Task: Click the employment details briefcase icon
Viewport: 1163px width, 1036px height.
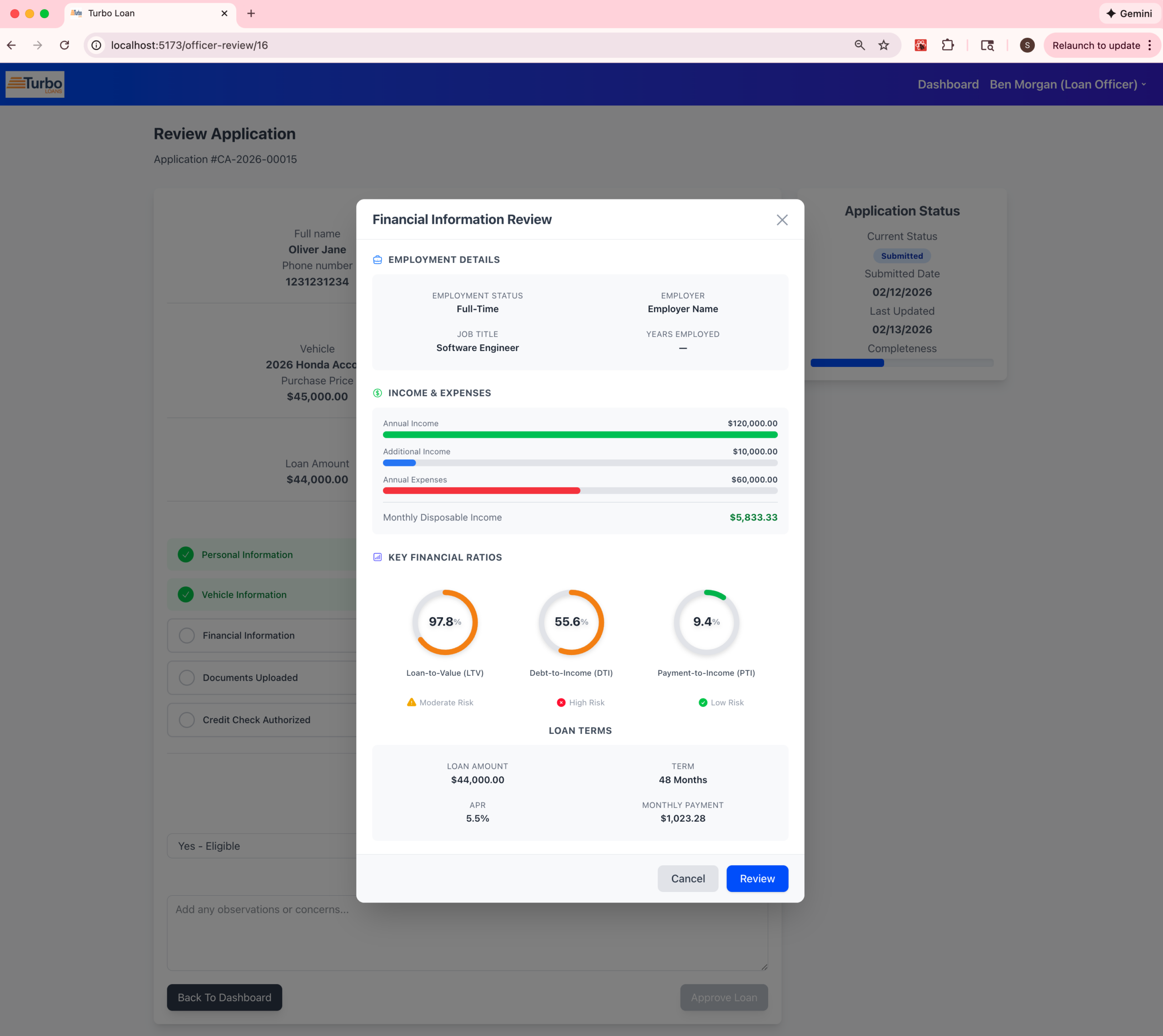Action: coord(378,260)
